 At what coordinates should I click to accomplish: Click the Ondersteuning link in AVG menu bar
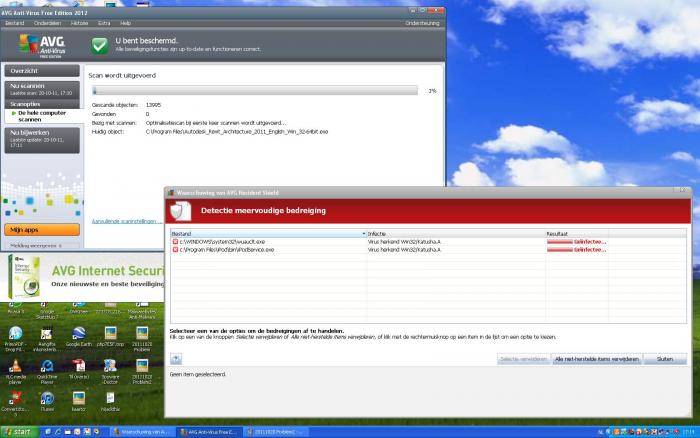pos(422,23)
